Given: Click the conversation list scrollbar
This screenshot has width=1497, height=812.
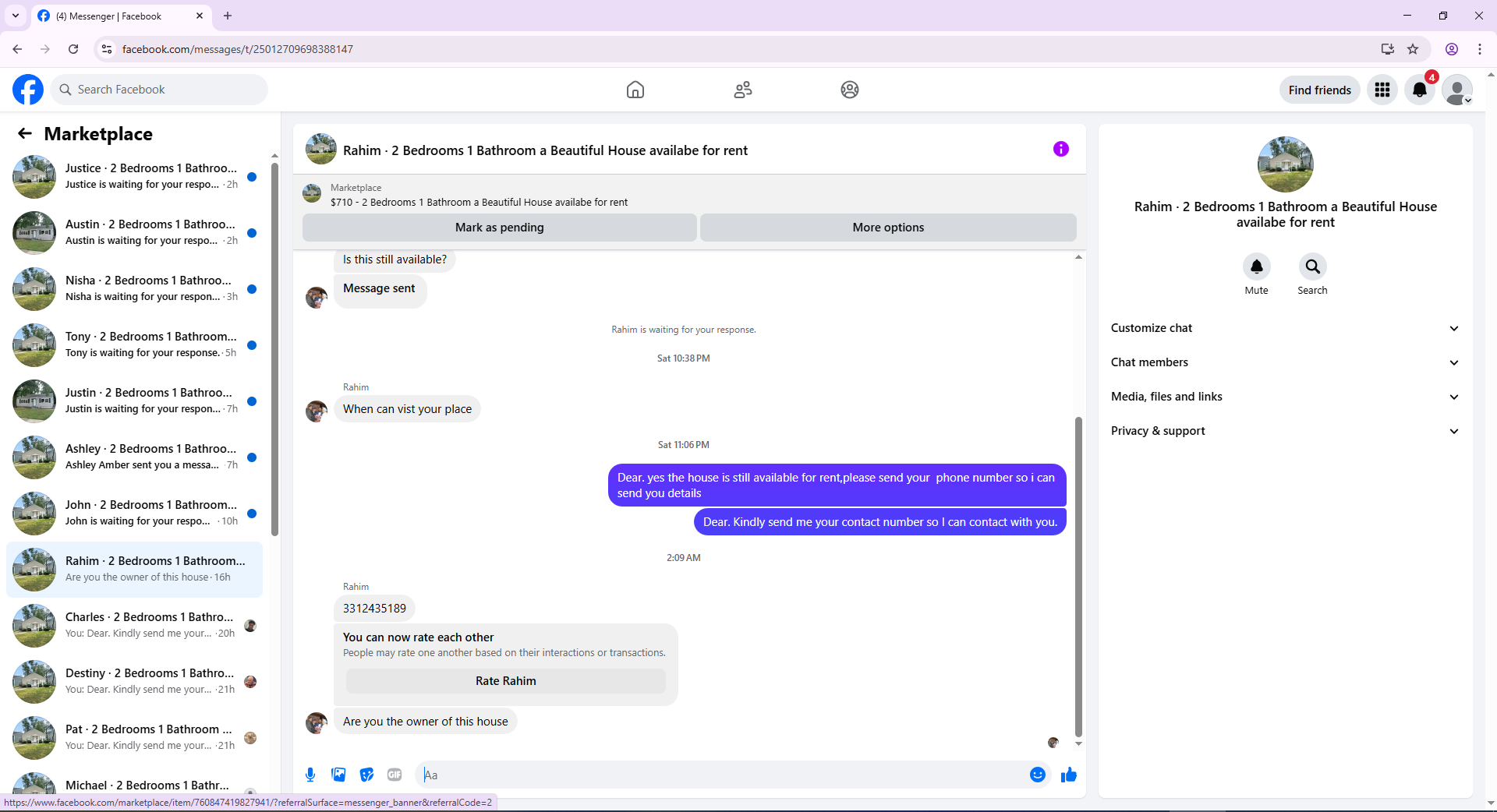Looking at the screenshot, I should 274,349.
